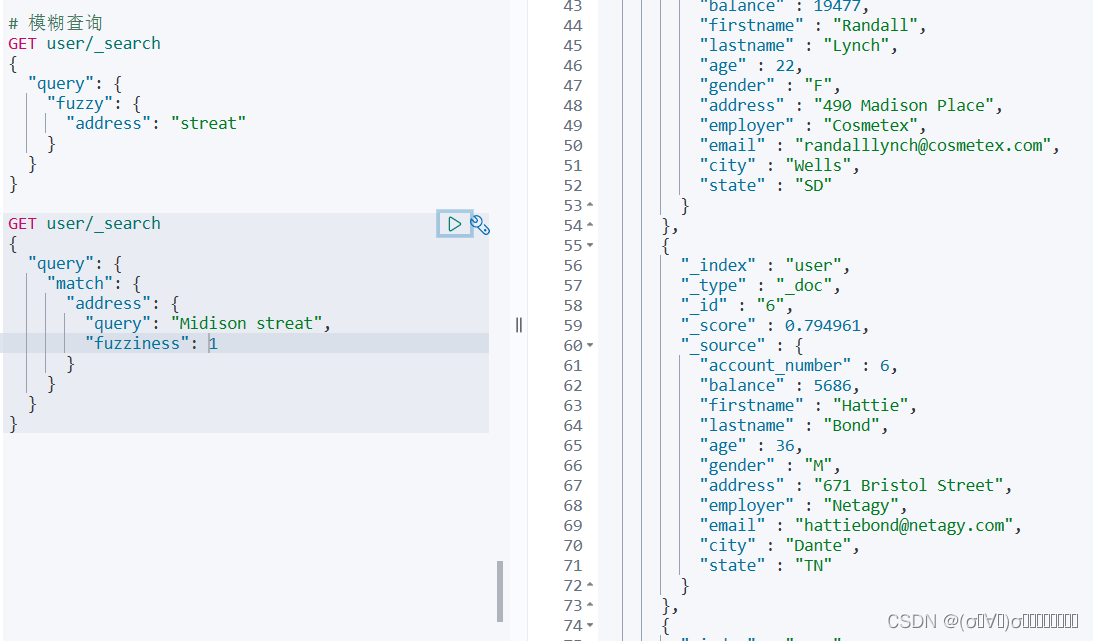
Task: Click the editor vertical scrollbar thumb
Action: 500,591
